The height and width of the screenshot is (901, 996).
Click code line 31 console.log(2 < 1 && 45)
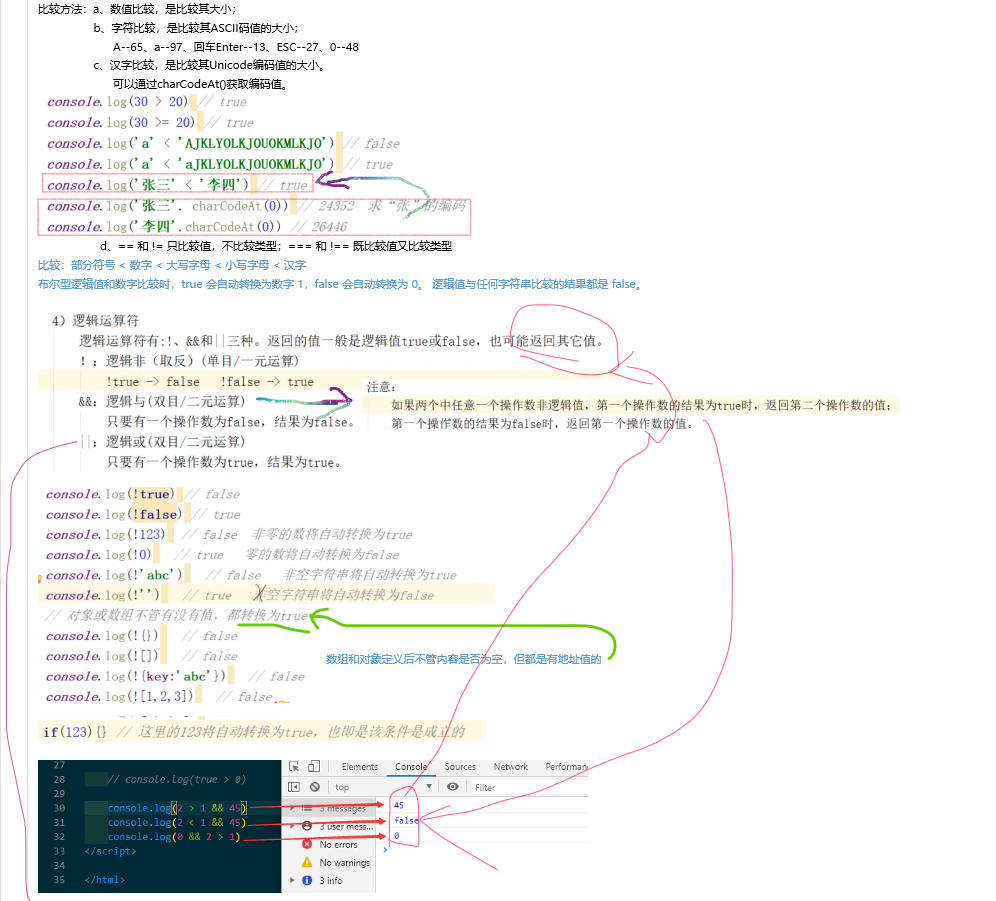coord(177,822)
